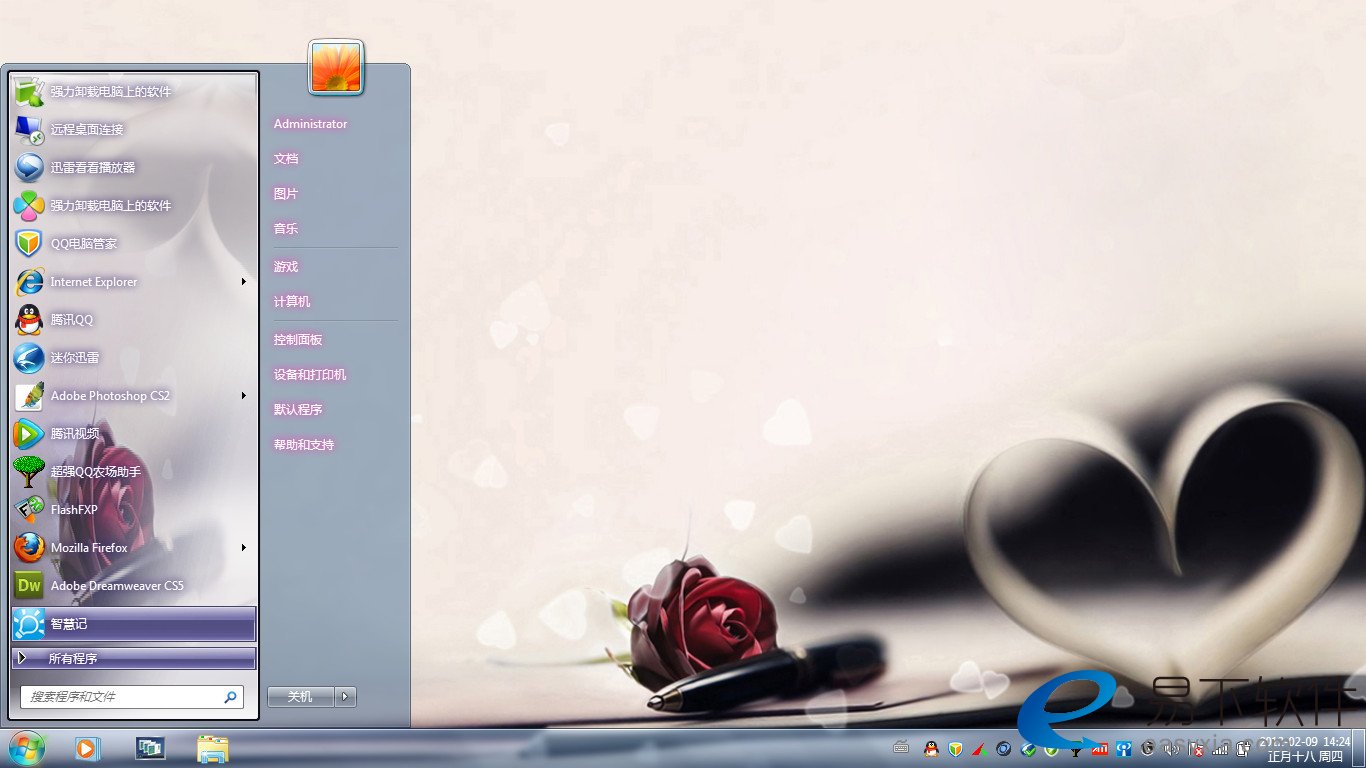Launch Adobe Photoshop CS2
Image resolution: width=1366 pixels, height=768 pixels.
tap(134, 396)
